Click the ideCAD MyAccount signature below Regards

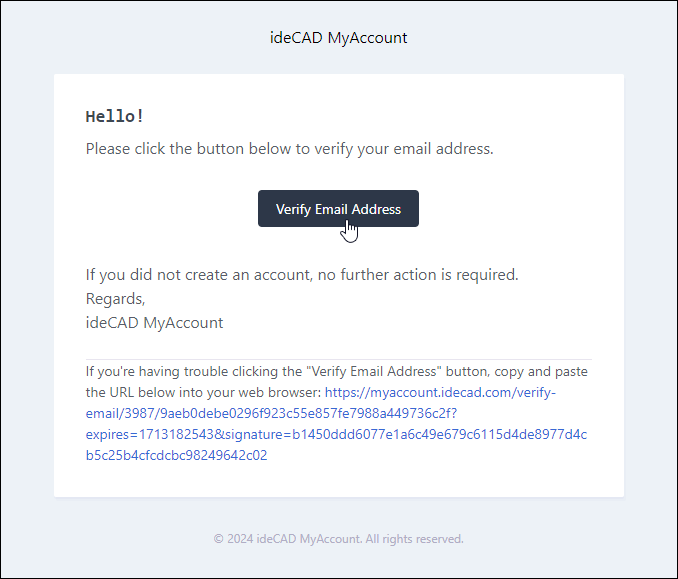(154, 323)
